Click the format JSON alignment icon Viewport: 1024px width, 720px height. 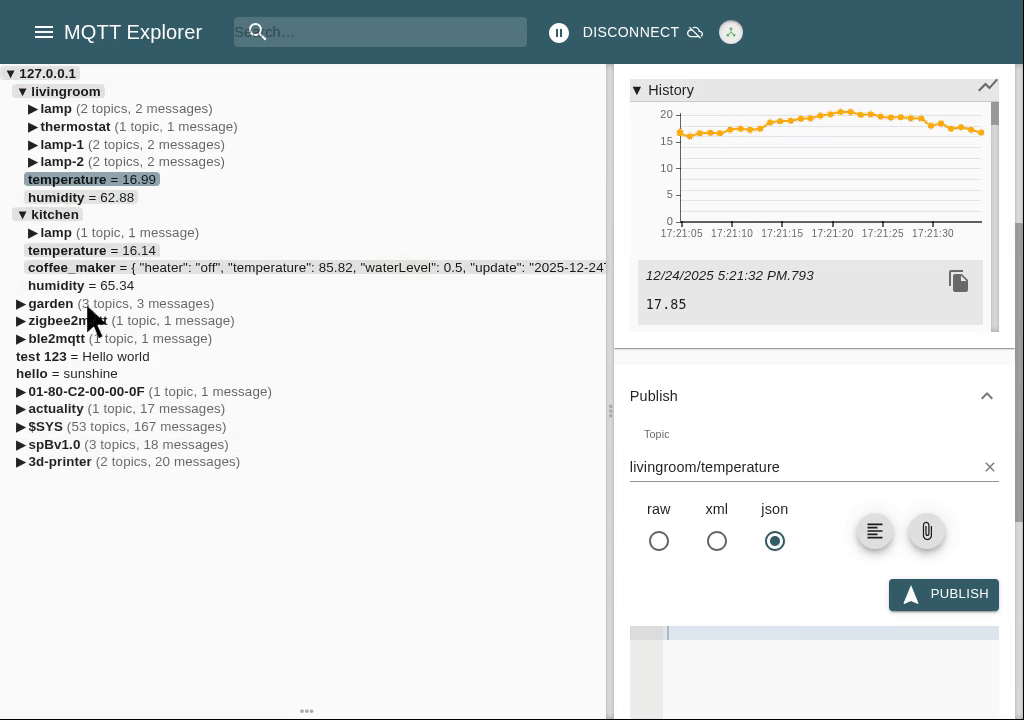875,531
